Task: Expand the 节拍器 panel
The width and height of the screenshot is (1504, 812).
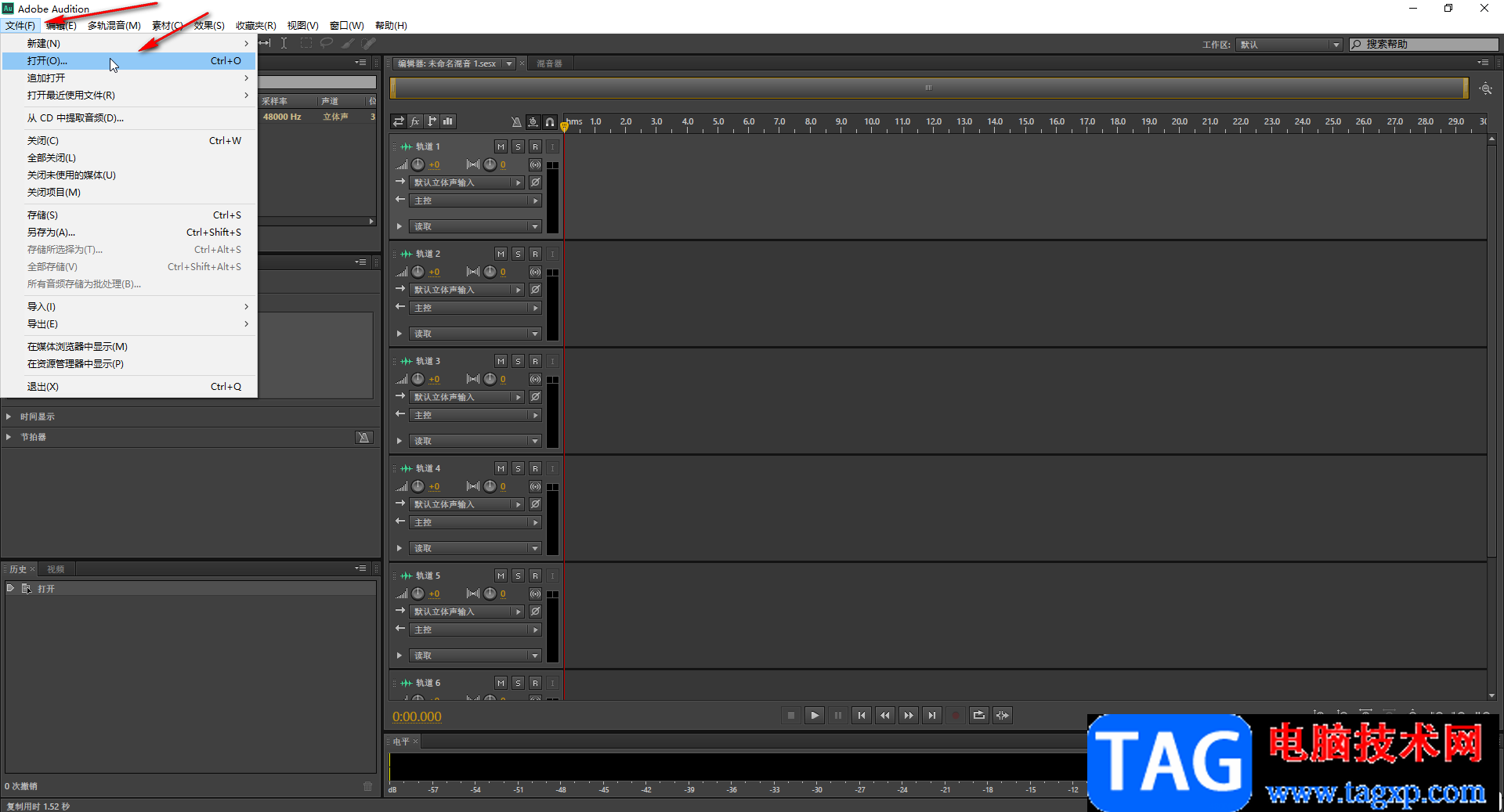Action: point(9,437)
